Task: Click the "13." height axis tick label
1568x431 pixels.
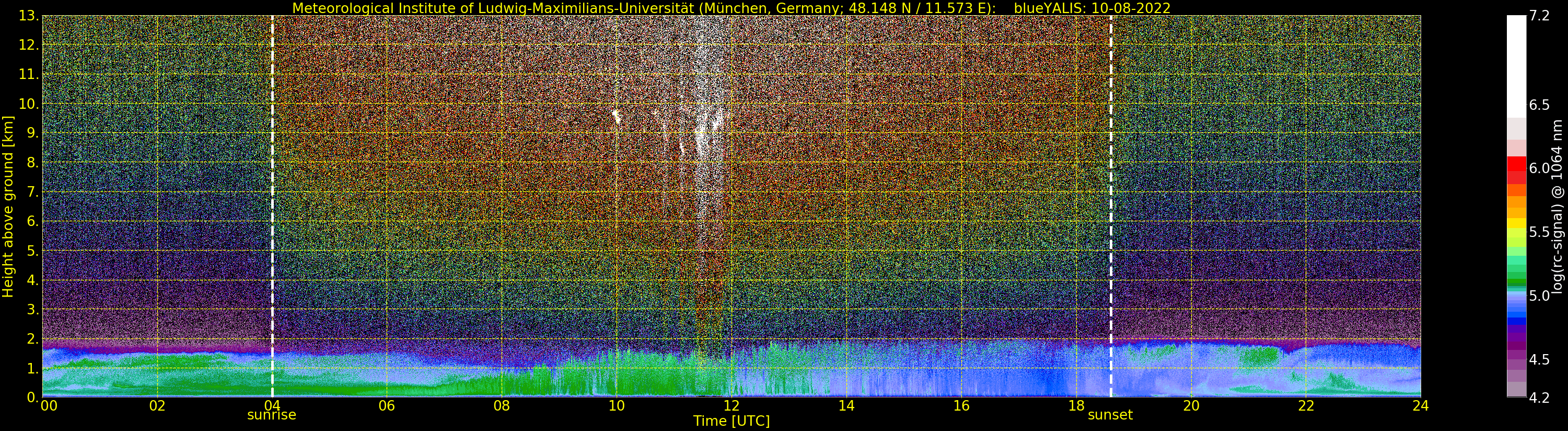Action: click(29, 16)
